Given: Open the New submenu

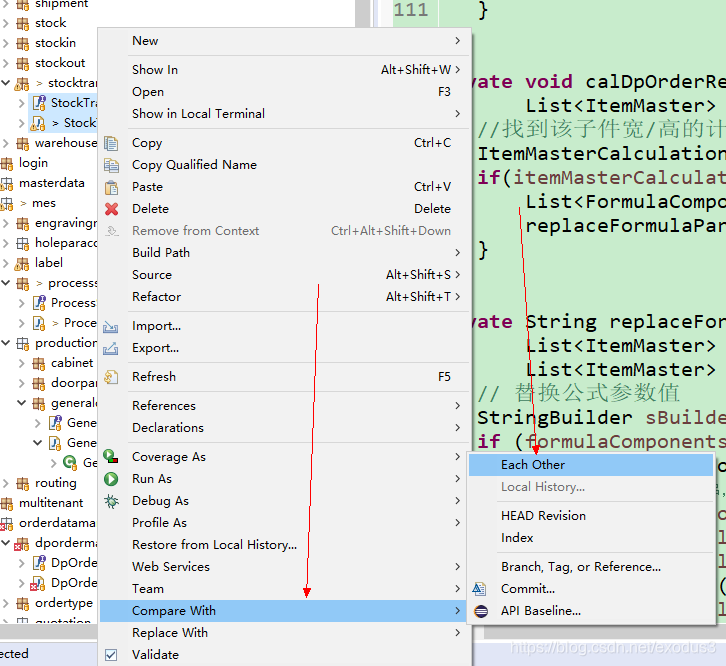Looking at the screenshot, I should tap(285, 41).
